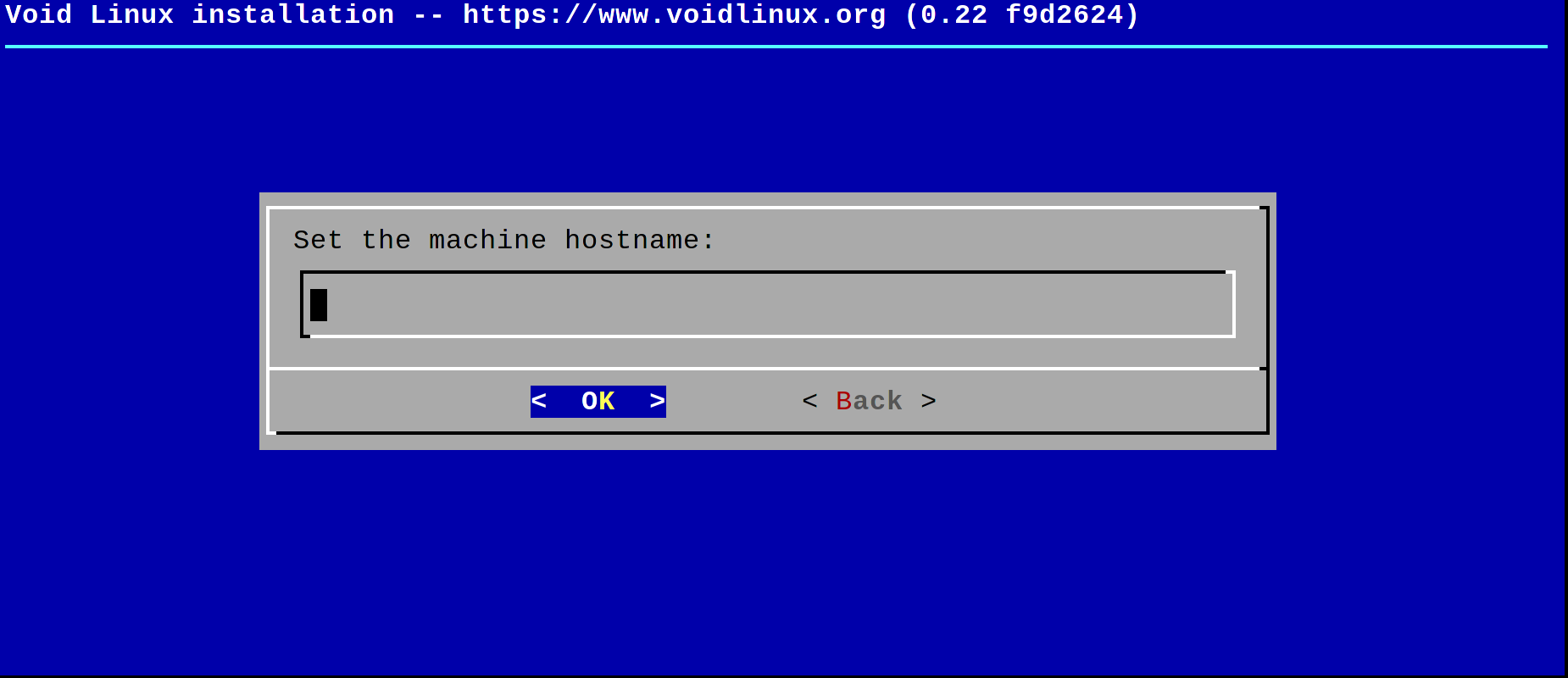
Task: Click the OK button to confirm hostname
Action: click(598, 401)
